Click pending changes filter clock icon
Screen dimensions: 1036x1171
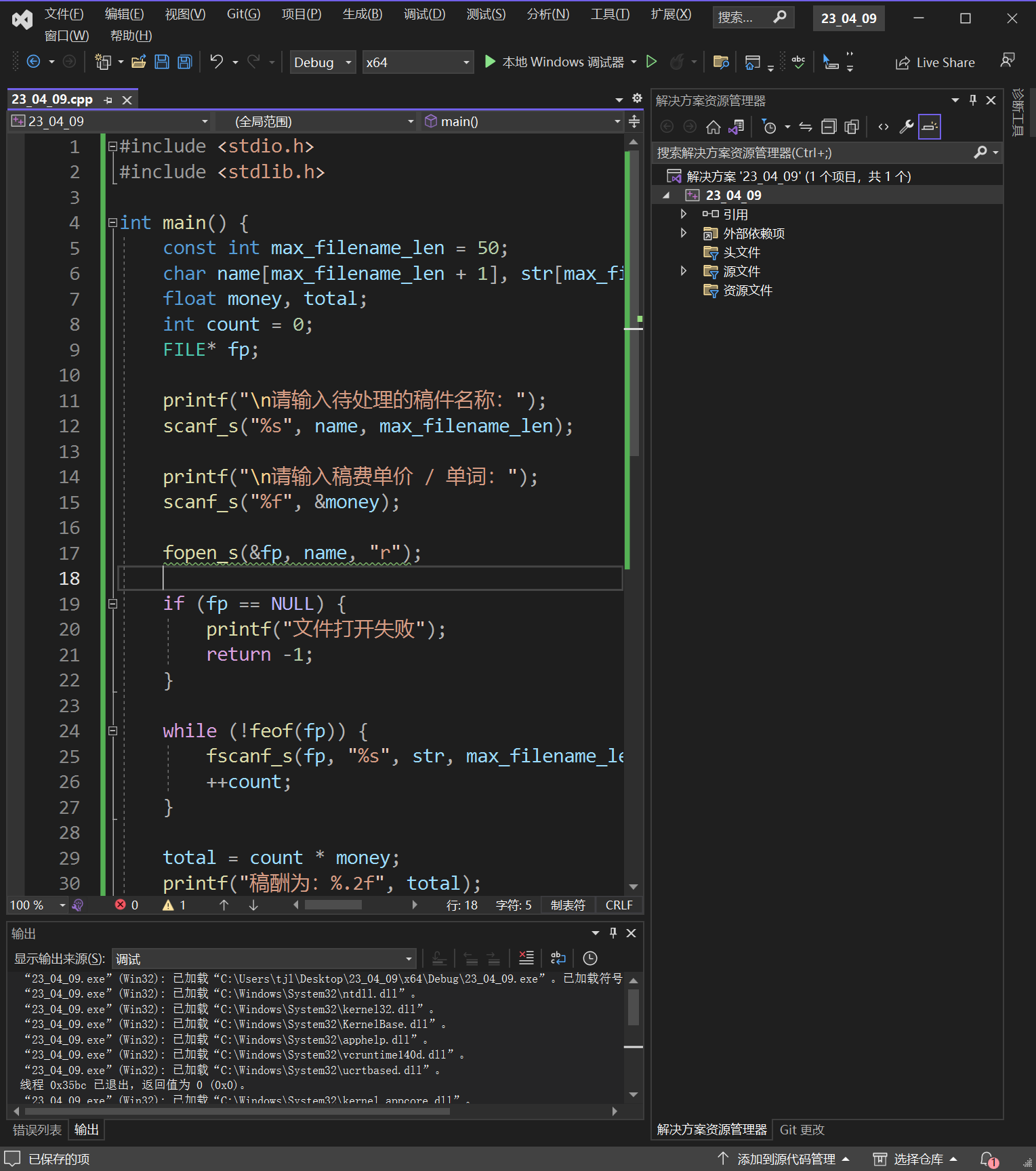point(769,127)
